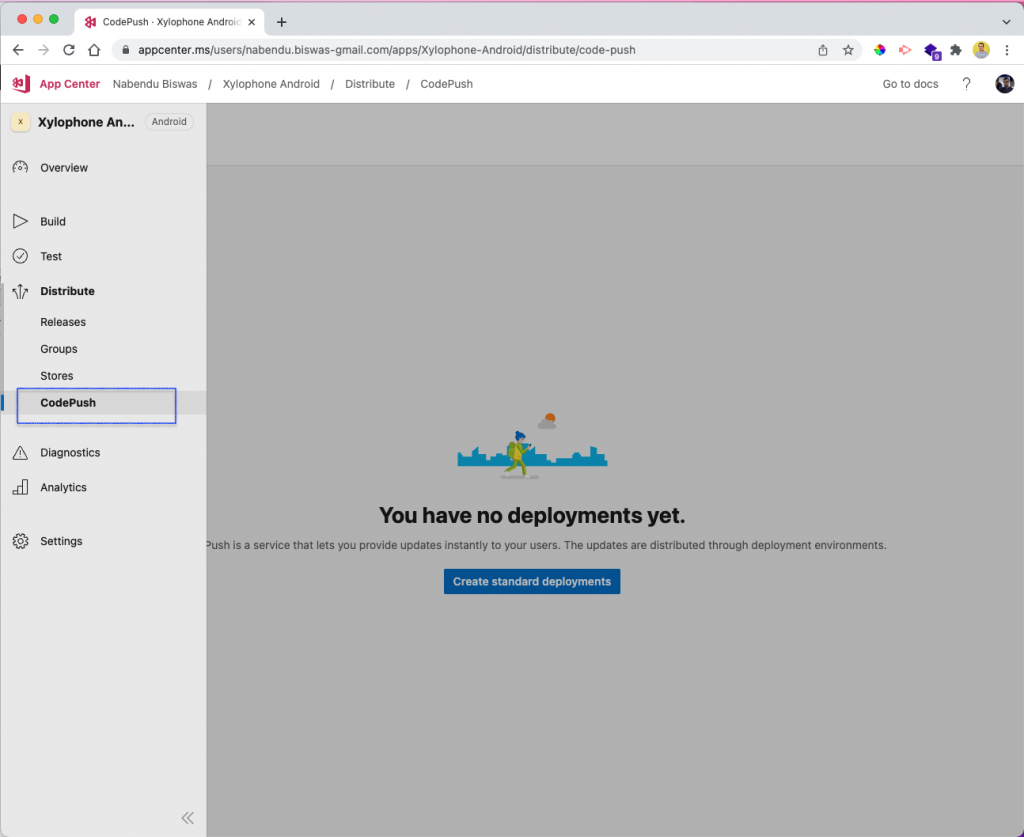
Task: Open Settings in sidebar
Action: [61, 541]
